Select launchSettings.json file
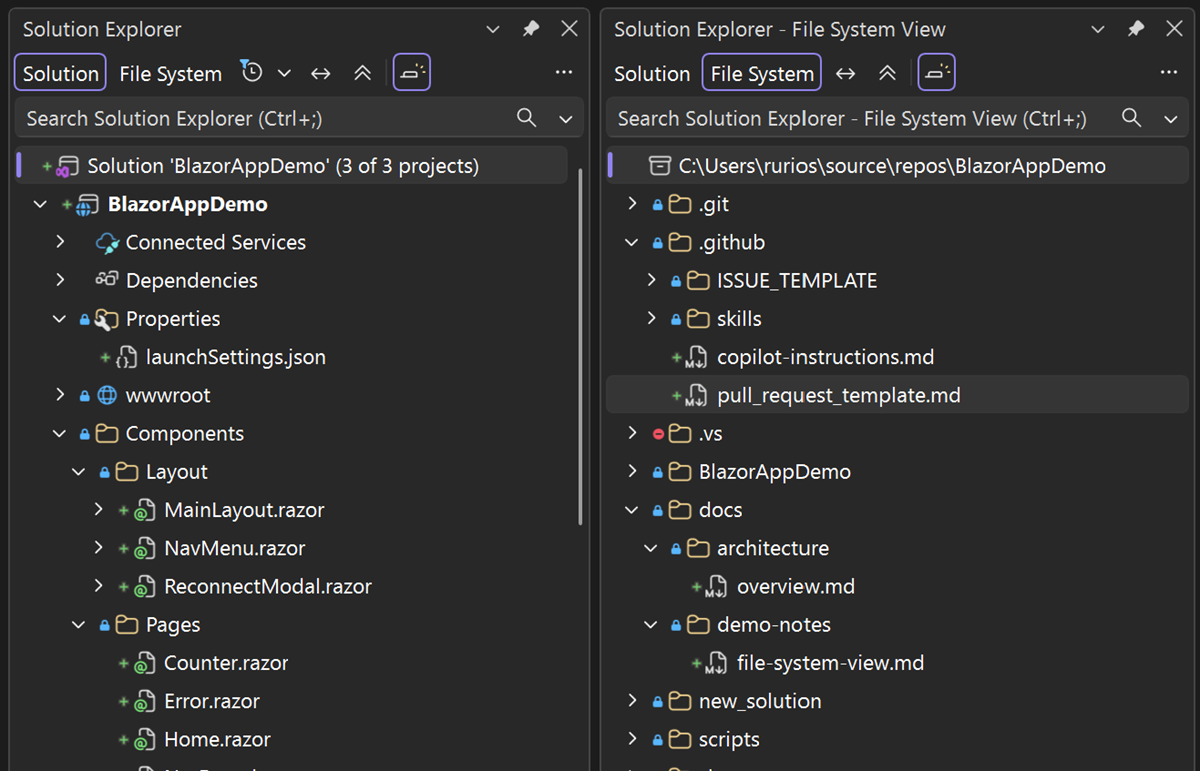 [236, 357]
